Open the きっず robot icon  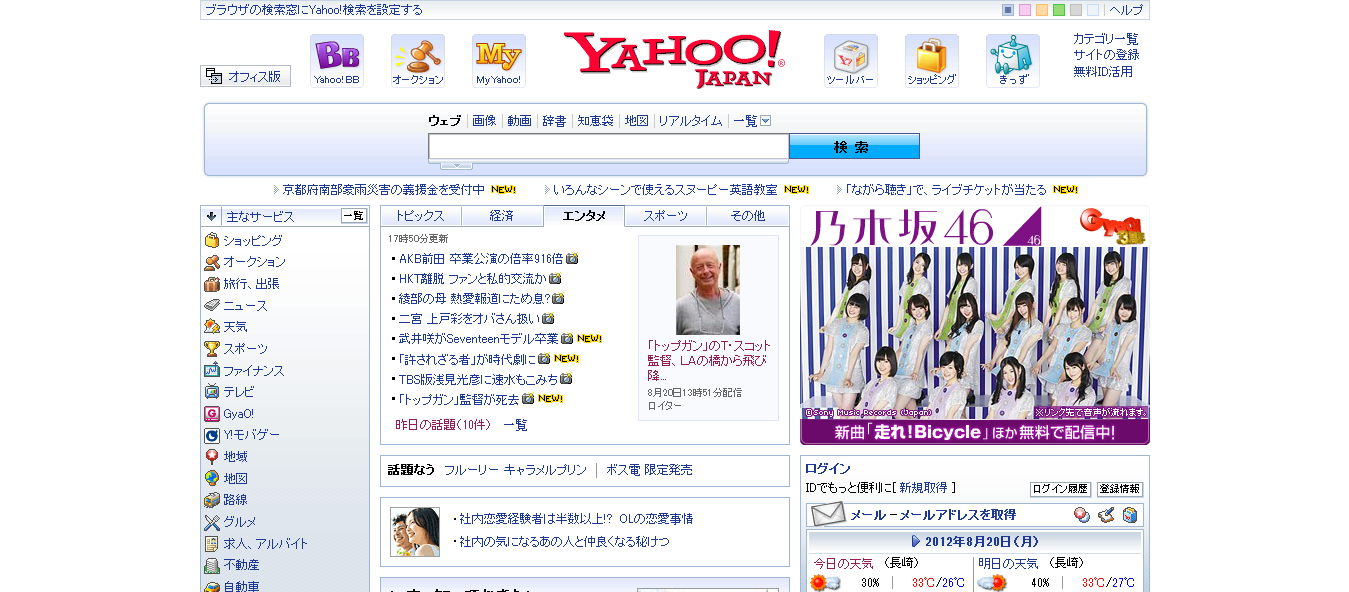tap(1013, 61)
